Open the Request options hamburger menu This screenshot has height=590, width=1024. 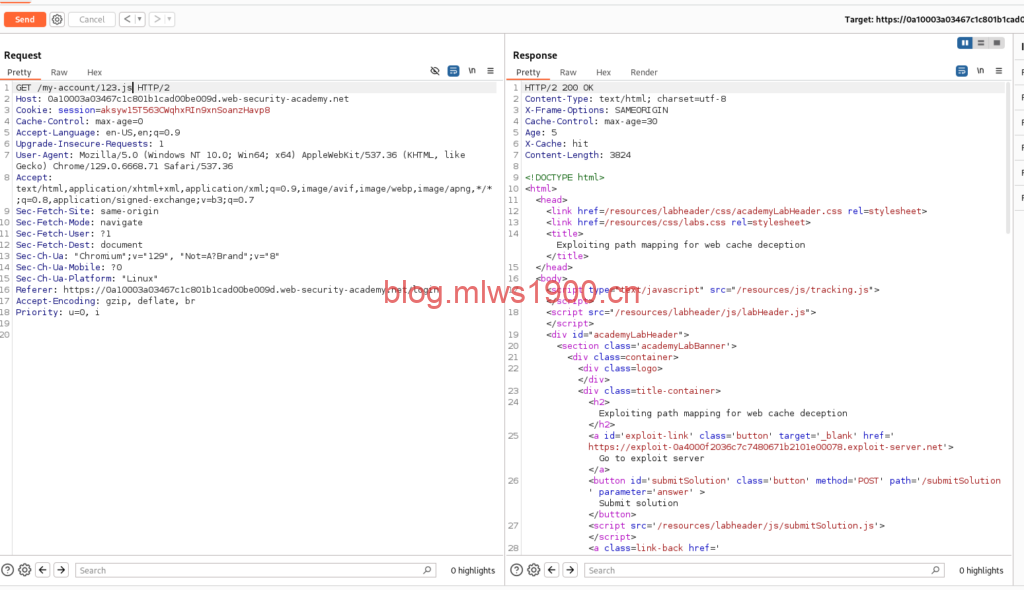490,71
